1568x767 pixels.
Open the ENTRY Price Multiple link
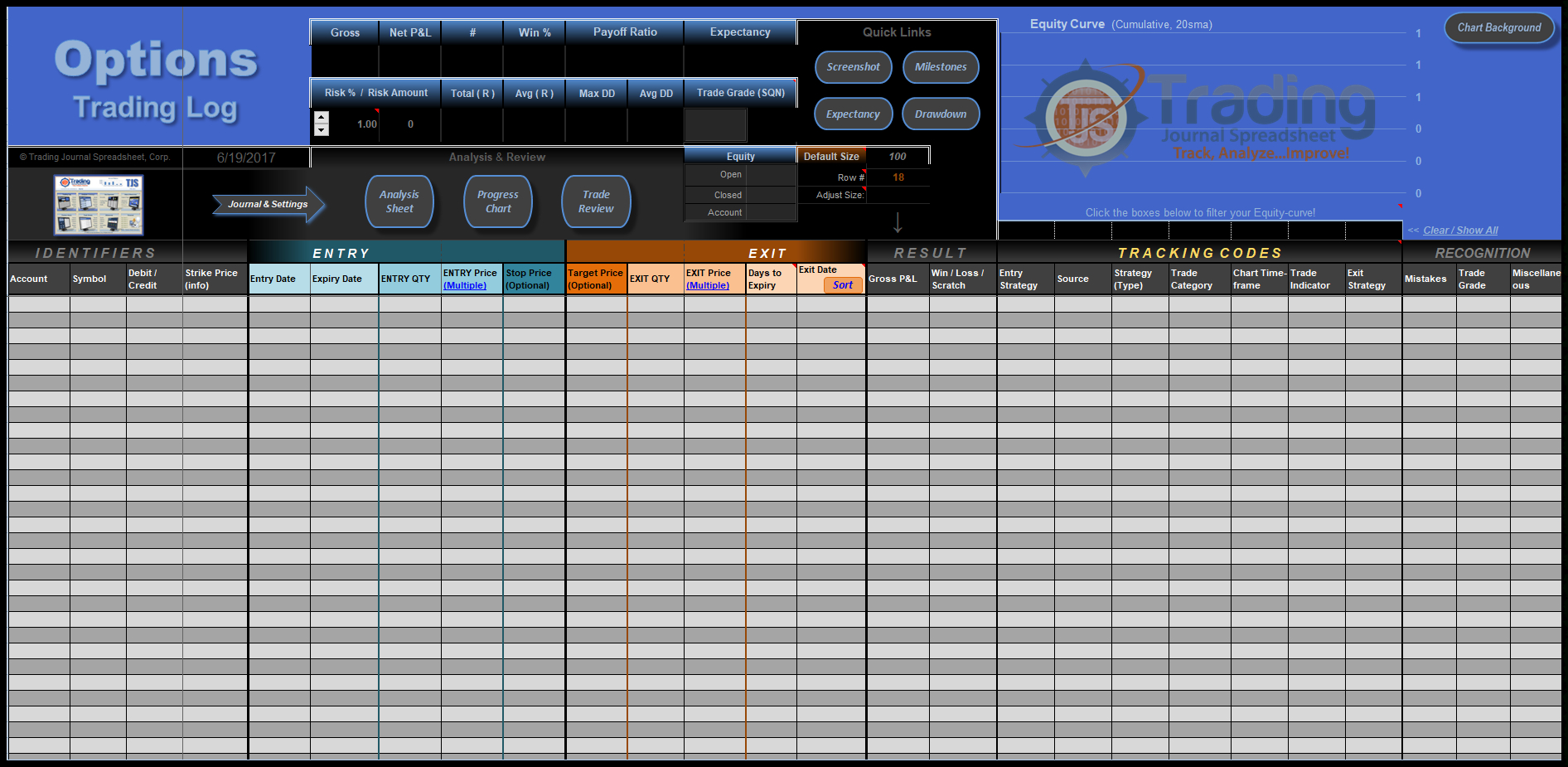[x=465, y=286]
